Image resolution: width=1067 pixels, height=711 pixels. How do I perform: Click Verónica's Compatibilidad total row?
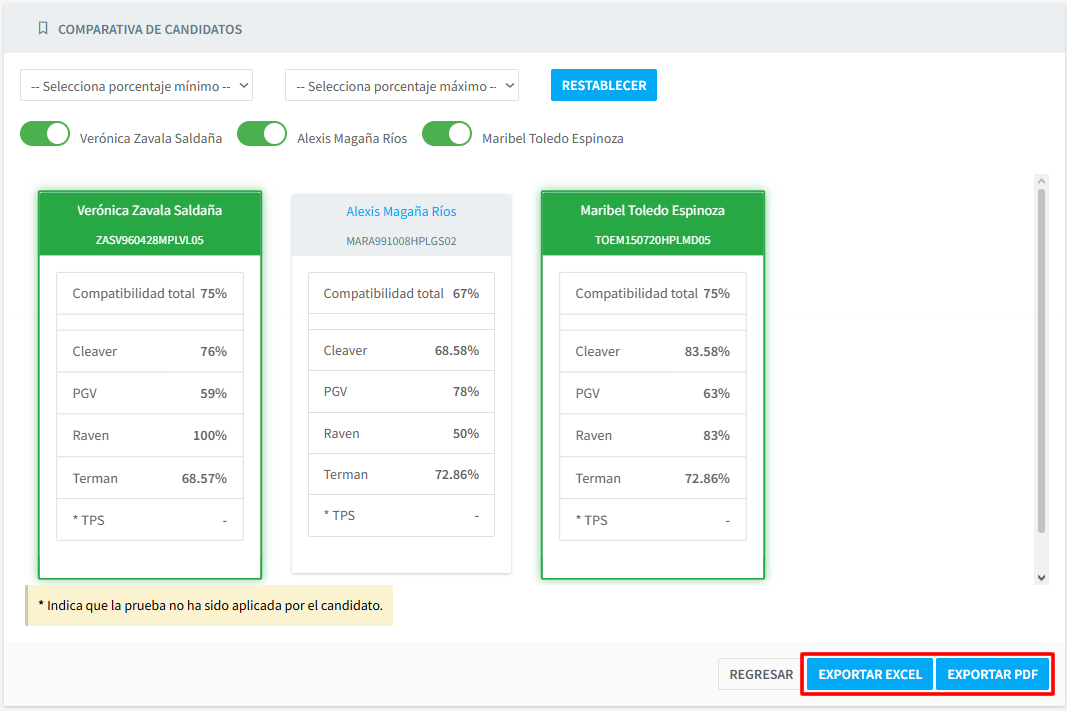(x=150, y=294)
